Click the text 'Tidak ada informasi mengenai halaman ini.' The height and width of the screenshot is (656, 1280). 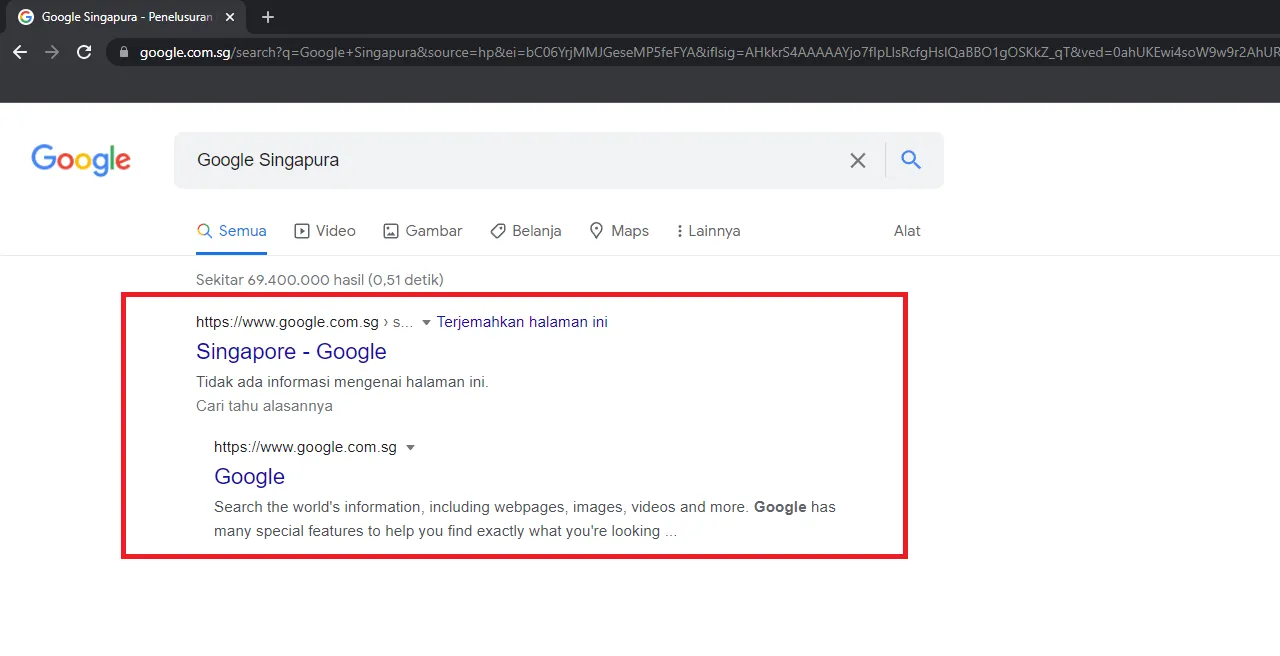point(342,382)
